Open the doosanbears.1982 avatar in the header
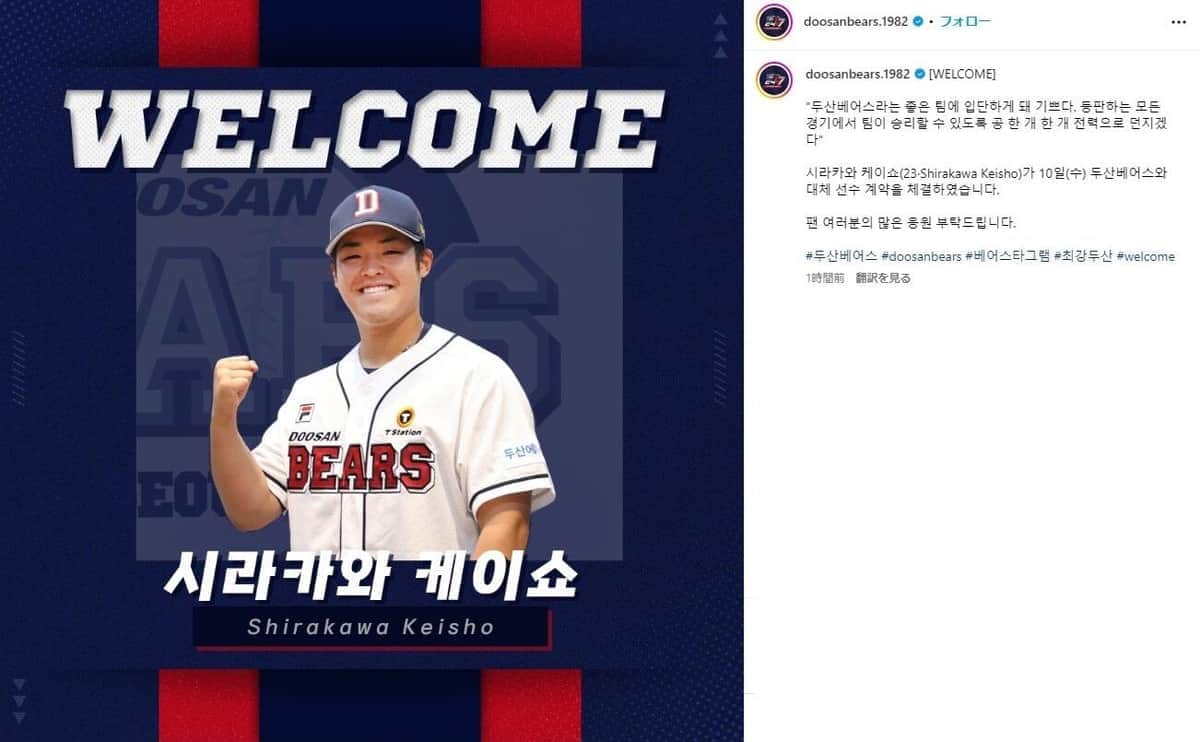The image size is (1200, 742). tap(774, 21)
